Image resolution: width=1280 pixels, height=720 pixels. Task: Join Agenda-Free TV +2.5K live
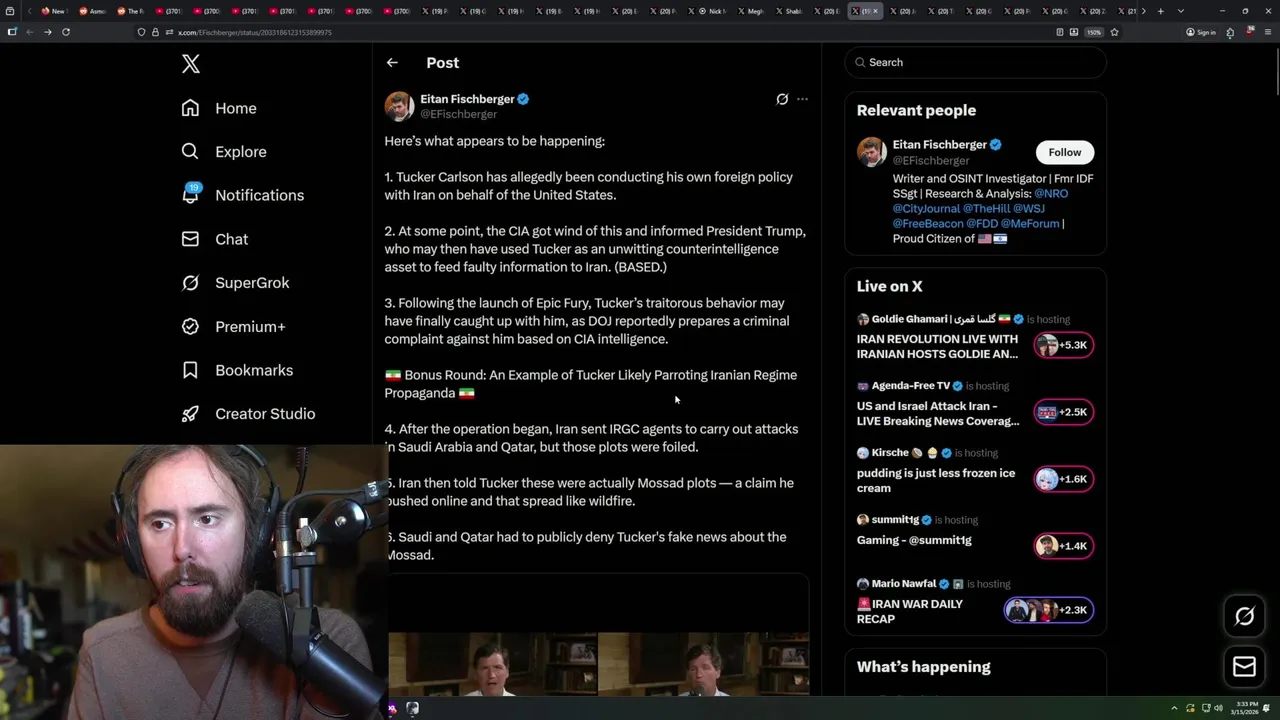point(1063,412)
